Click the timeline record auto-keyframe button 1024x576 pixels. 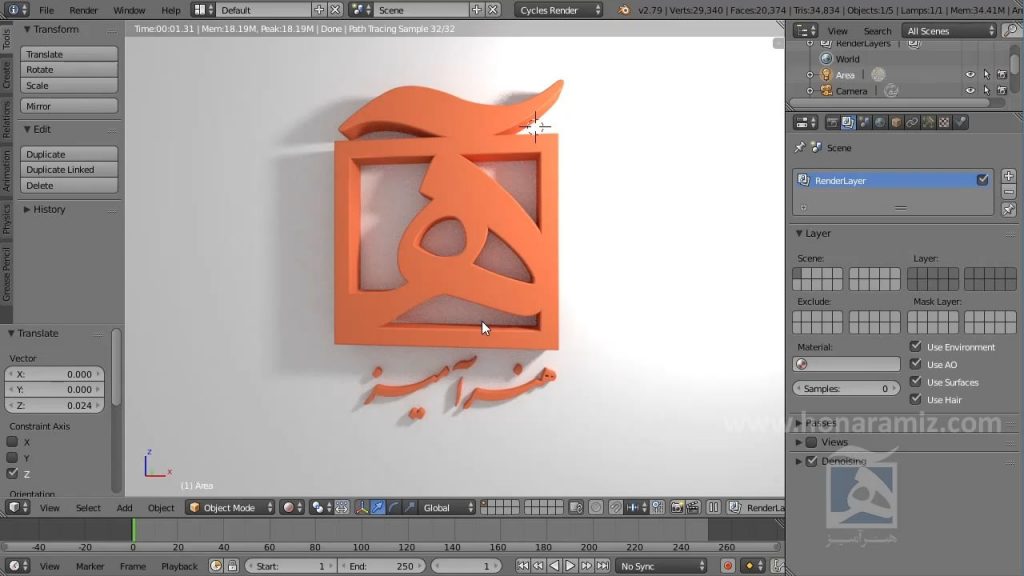coord(728,566)
